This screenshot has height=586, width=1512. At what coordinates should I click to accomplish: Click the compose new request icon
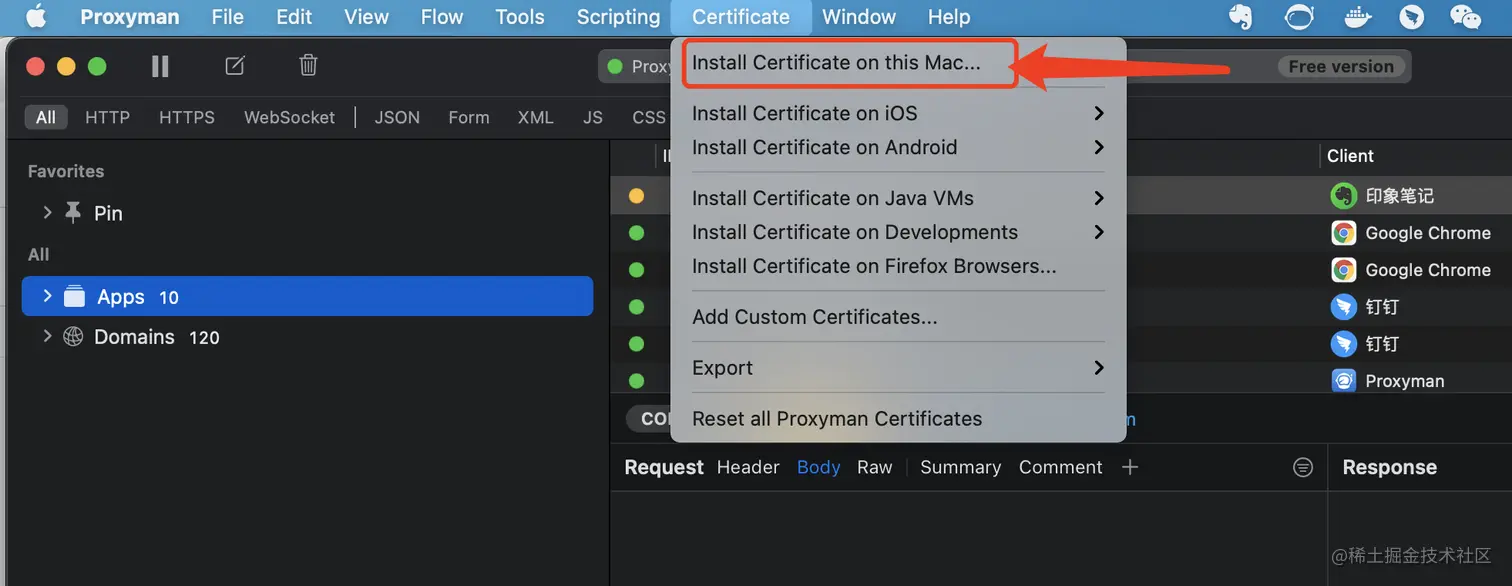[235, 66]
